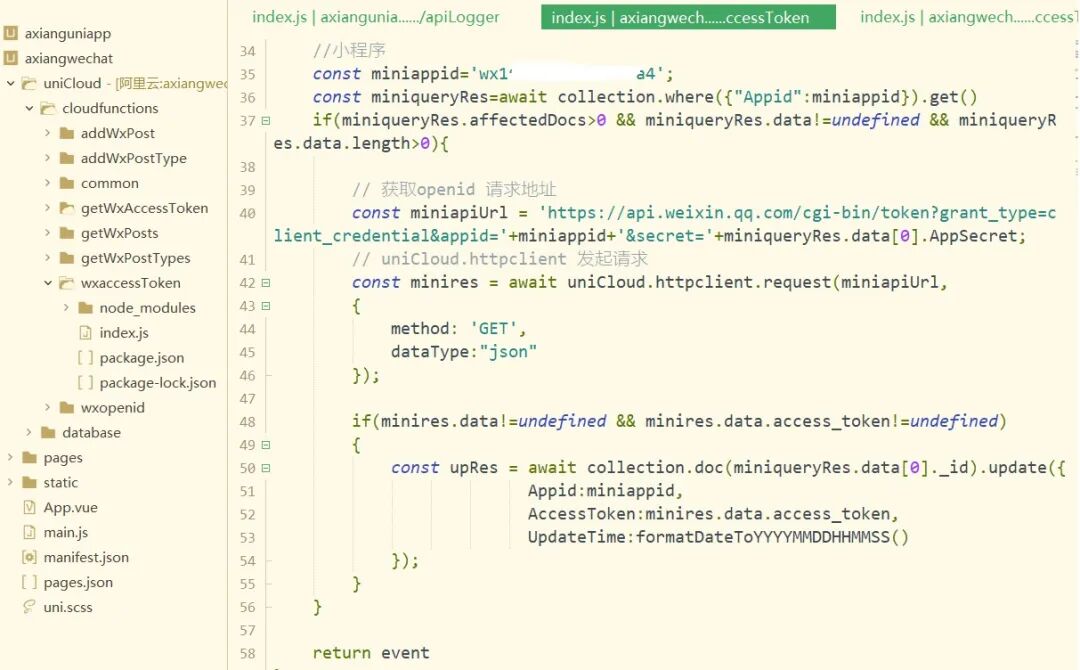Click the package.json bracket icon

[85, 357]
